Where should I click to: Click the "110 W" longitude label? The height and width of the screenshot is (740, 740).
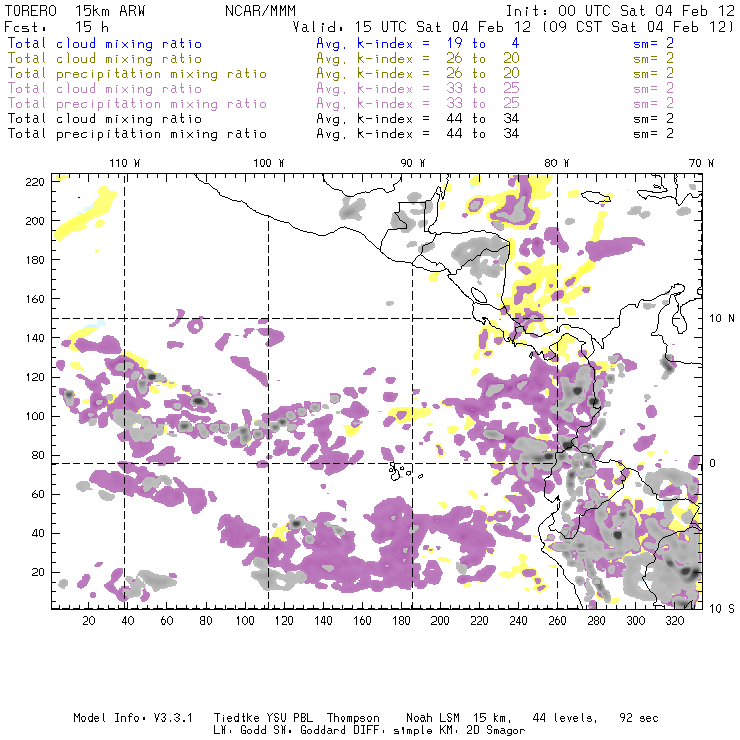tap(125, 163)
